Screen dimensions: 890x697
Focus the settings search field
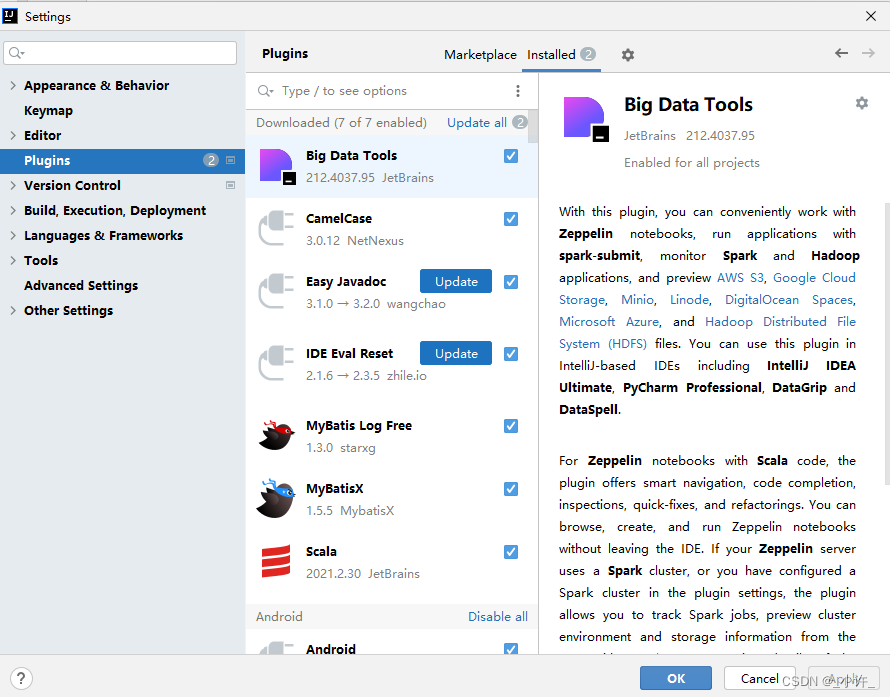coord(120,53)
